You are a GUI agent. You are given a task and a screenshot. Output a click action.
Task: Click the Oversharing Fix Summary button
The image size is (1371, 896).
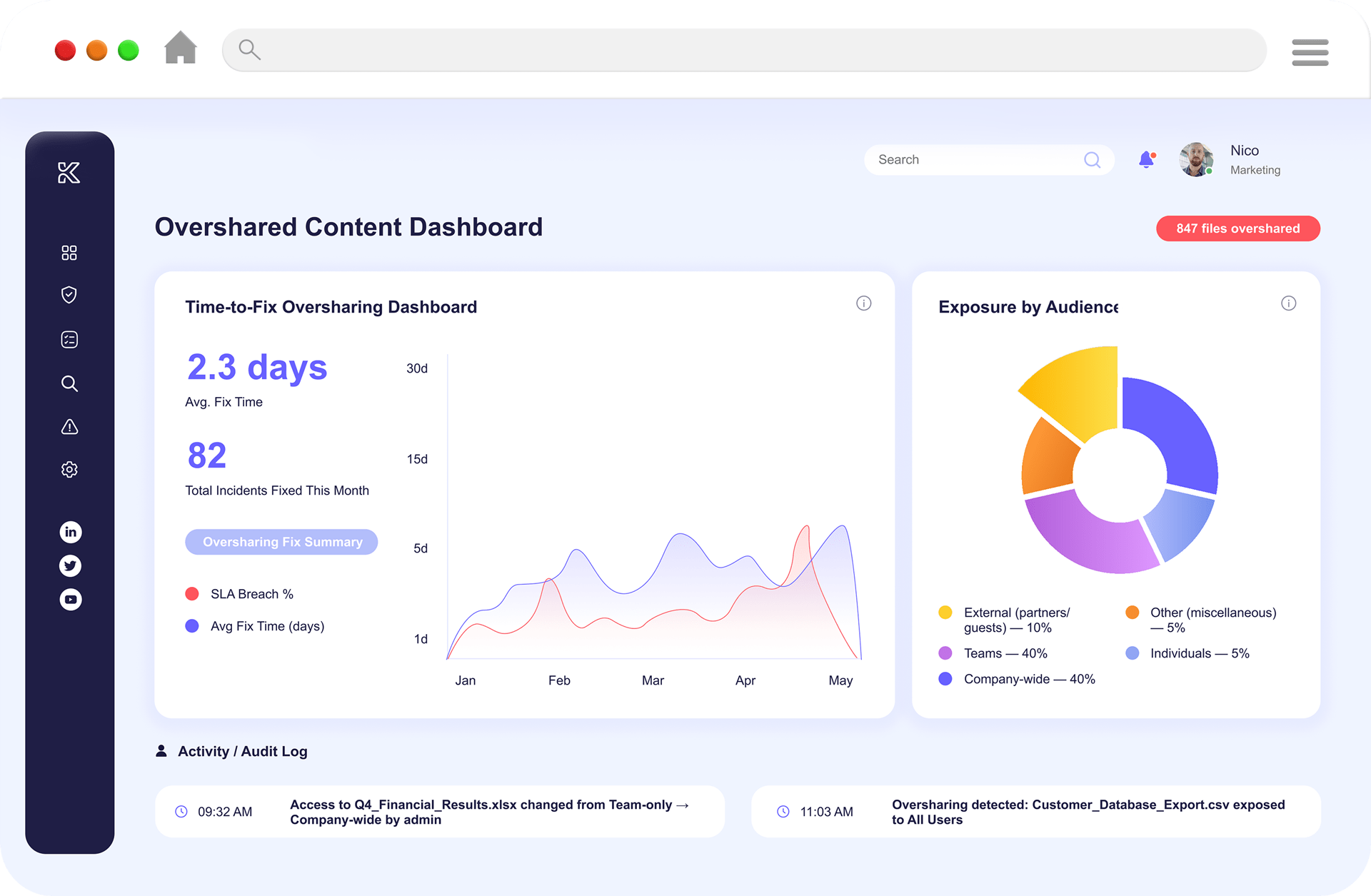coord(281,542)
